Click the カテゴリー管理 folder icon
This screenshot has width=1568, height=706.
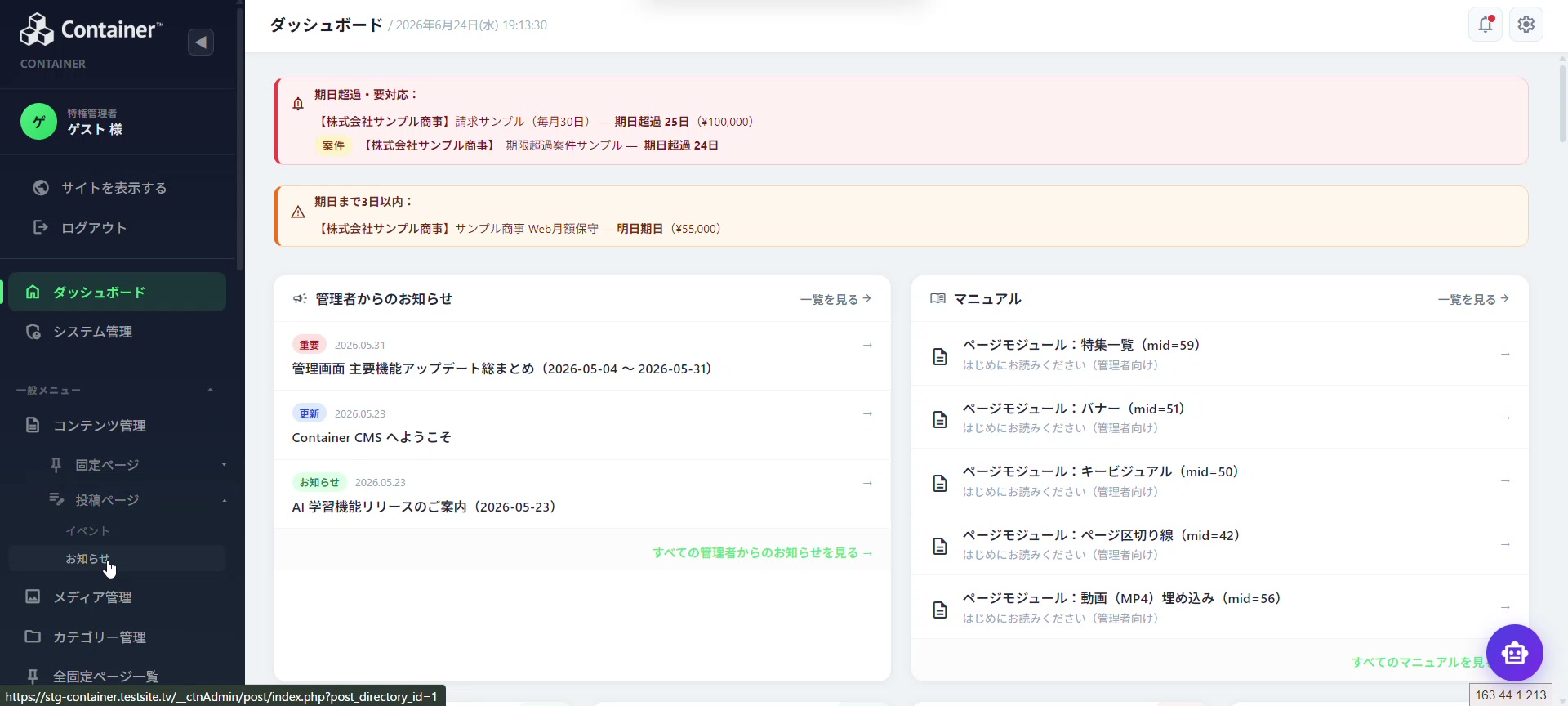[x=33, y=637]
